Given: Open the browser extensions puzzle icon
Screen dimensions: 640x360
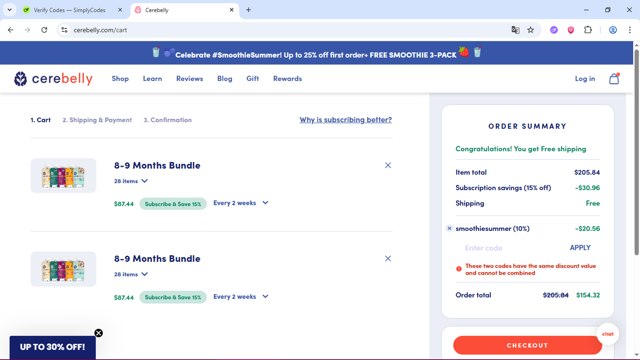Looking at the screenshot, I should [x=588, y=30].
